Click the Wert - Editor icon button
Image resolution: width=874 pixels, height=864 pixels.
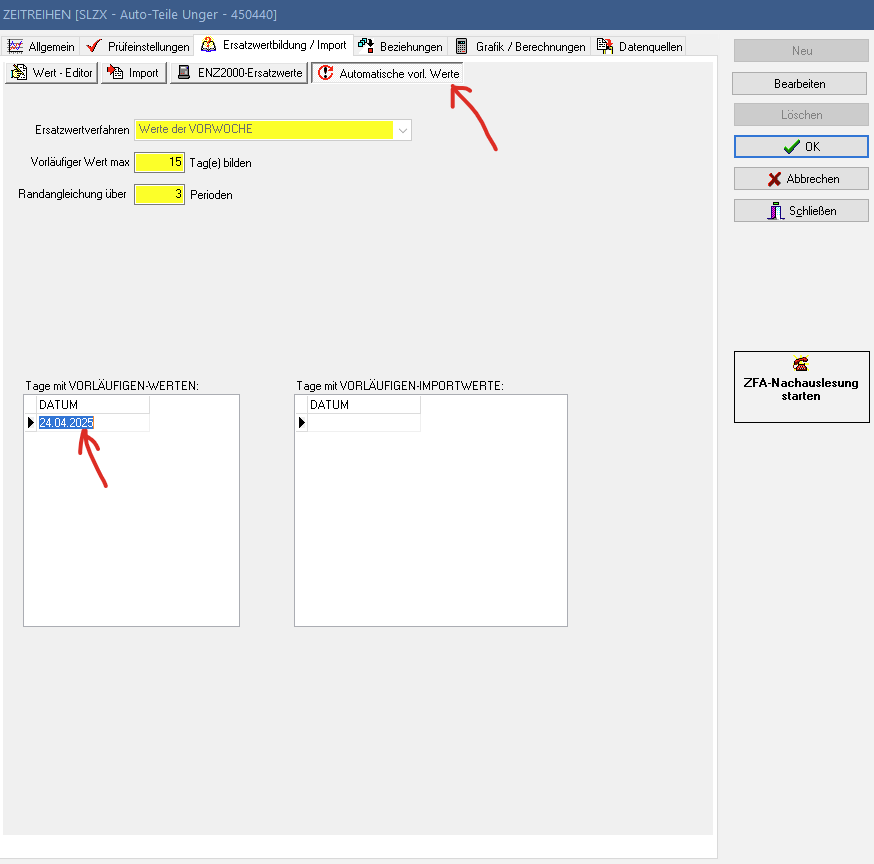[x=51, y=73]
